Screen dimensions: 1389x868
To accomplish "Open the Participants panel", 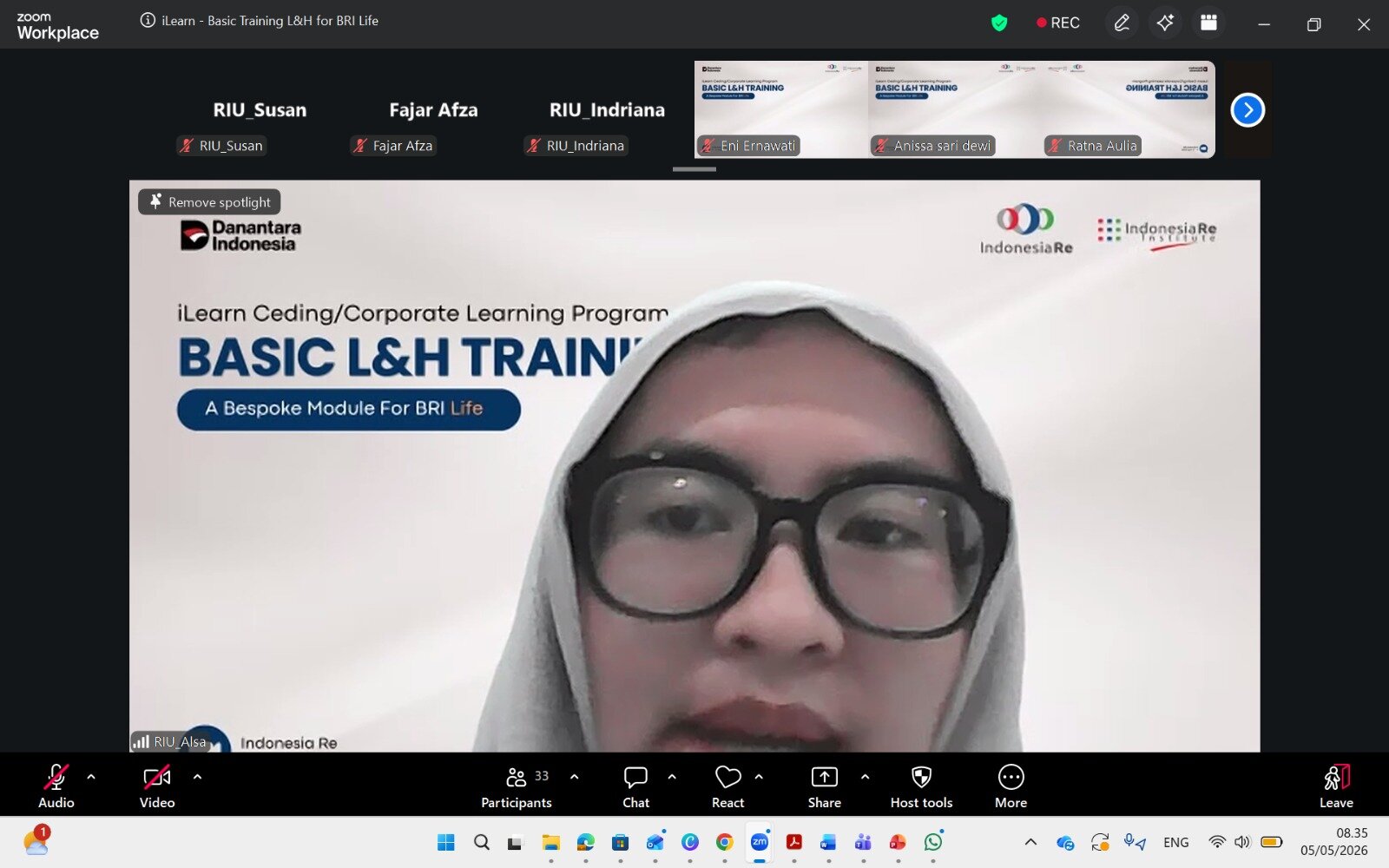I will 517,786.
